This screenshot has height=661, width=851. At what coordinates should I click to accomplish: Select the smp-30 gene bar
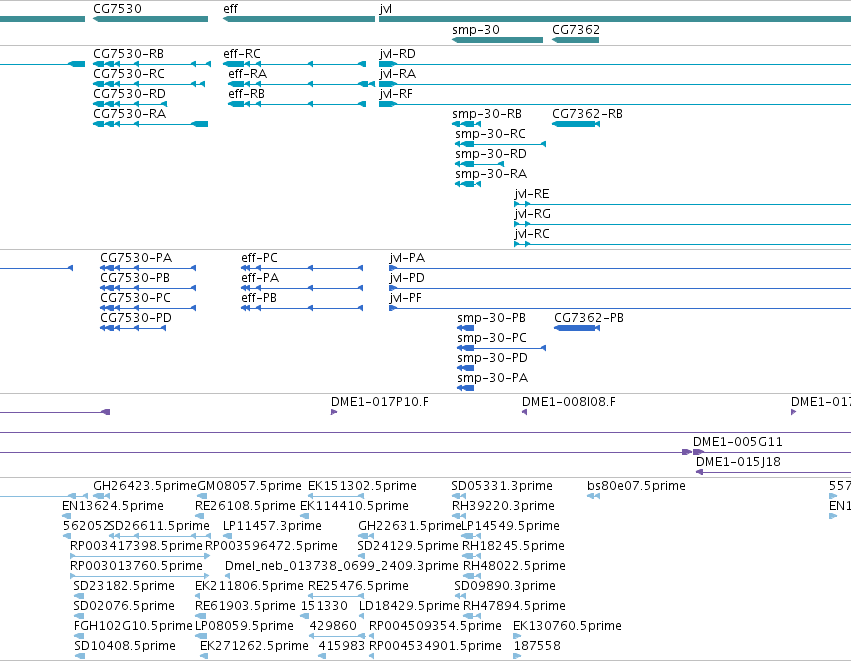point(497,40)
